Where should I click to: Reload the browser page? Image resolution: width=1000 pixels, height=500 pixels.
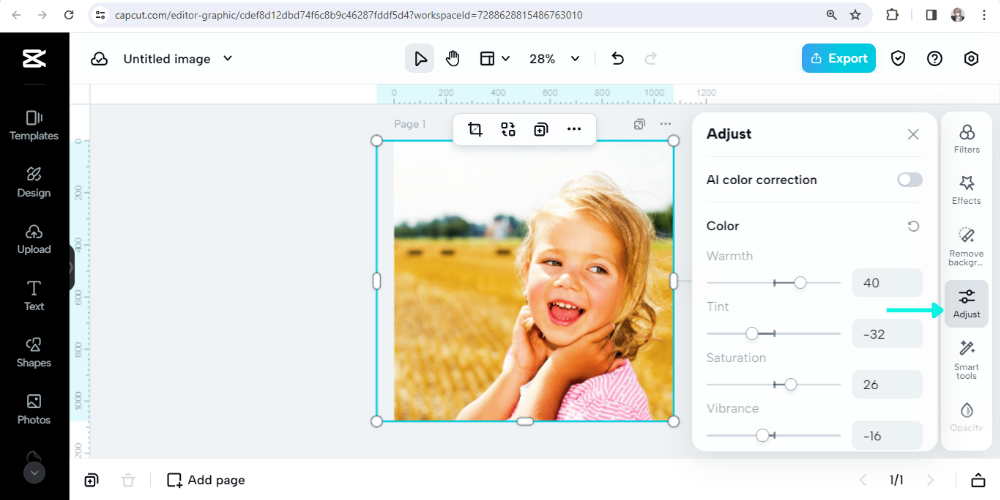tap(69, 15)
